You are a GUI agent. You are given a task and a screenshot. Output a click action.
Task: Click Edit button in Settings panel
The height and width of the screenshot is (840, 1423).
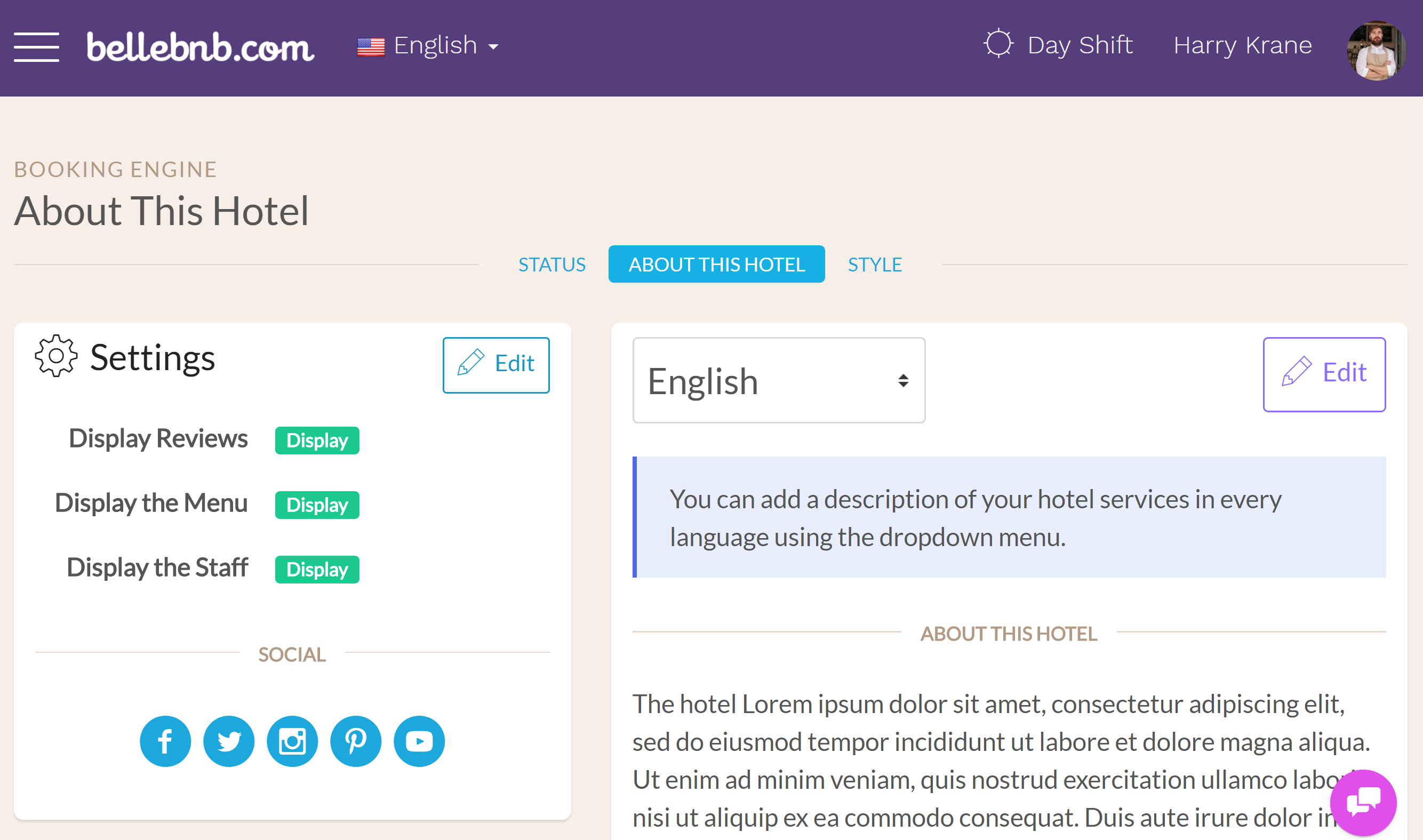tap(498, 363)
